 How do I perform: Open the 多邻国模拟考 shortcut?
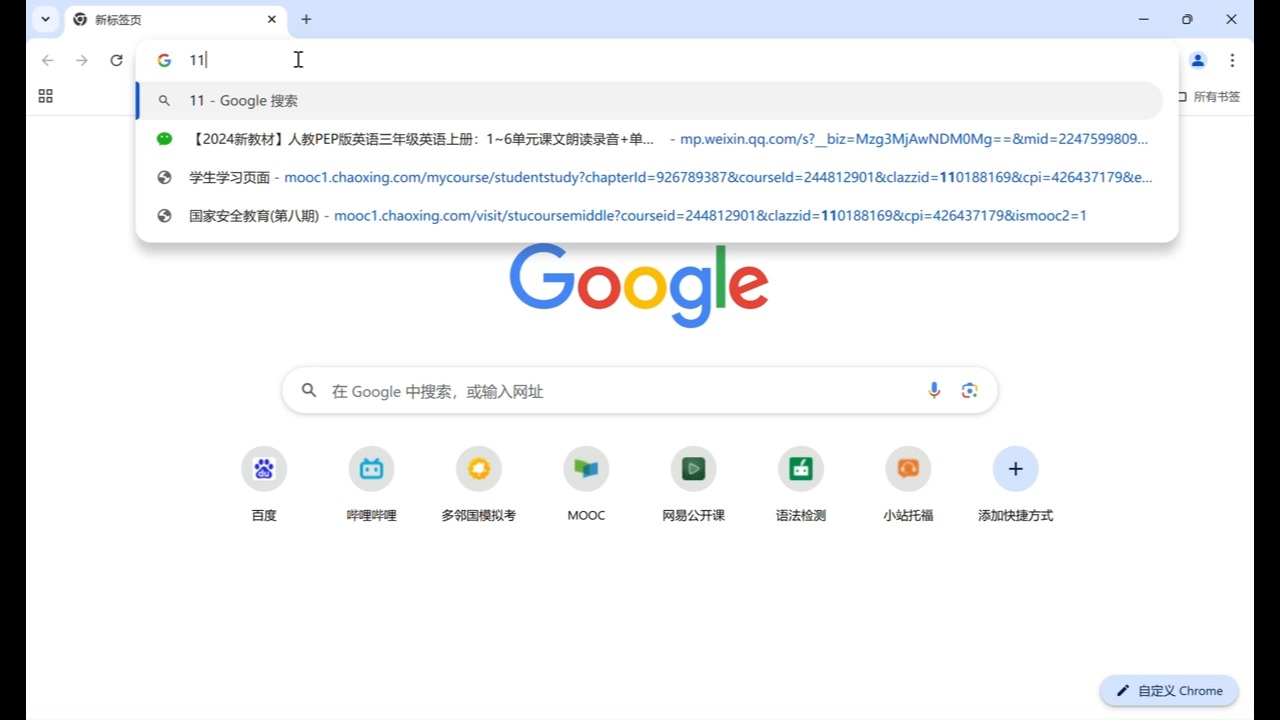[x=479, y=484]
